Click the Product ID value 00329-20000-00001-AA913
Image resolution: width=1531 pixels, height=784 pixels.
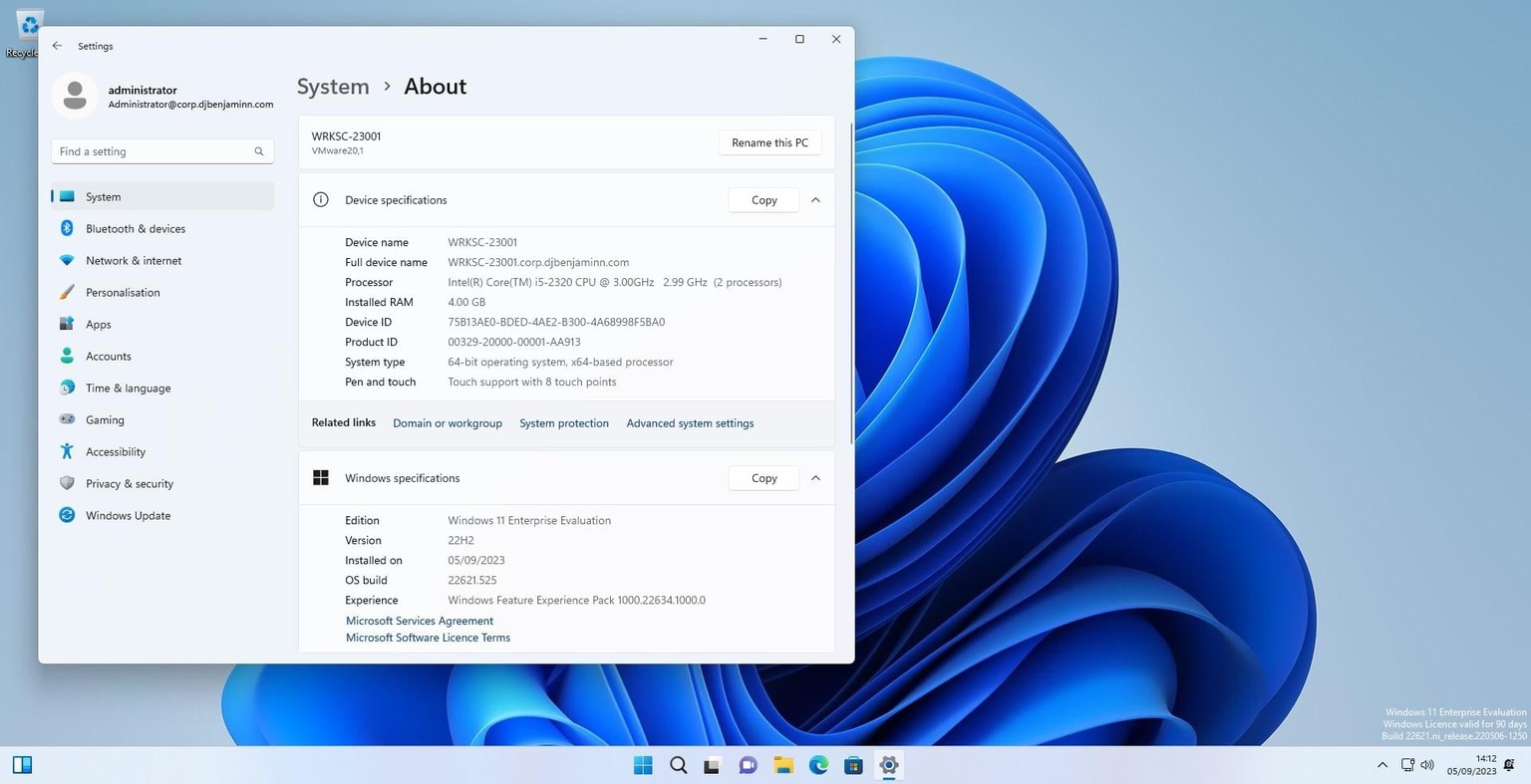(514, 342)
